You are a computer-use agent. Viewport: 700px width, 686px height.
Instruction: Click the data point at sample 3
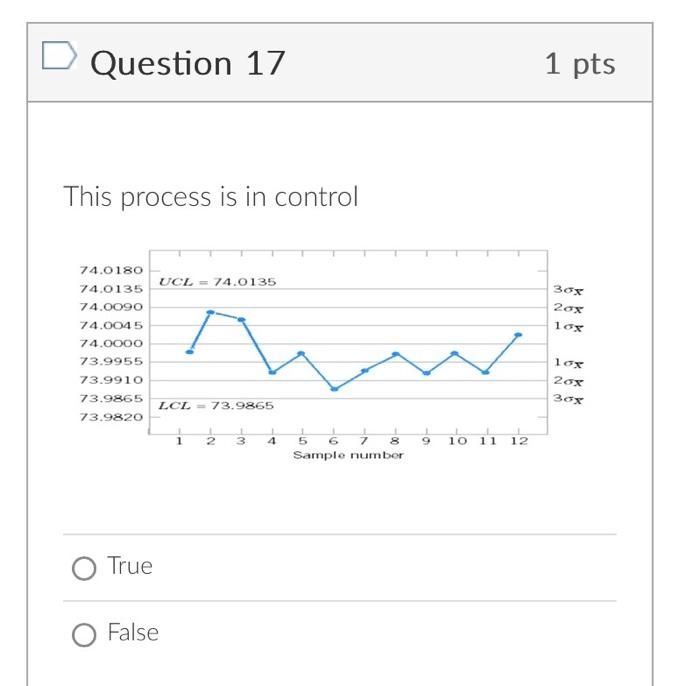(x=242, y=320)
